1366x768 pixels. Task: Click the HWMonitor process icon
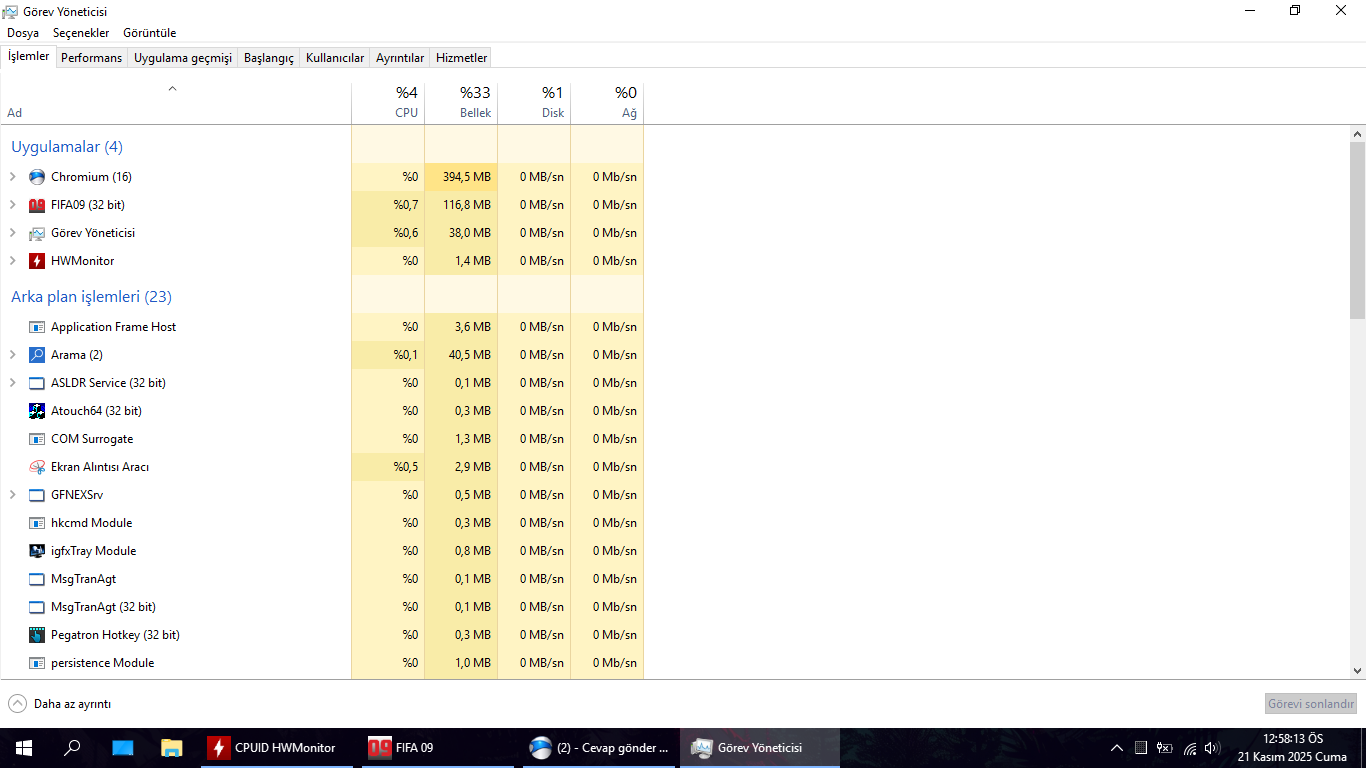(37, 261)
